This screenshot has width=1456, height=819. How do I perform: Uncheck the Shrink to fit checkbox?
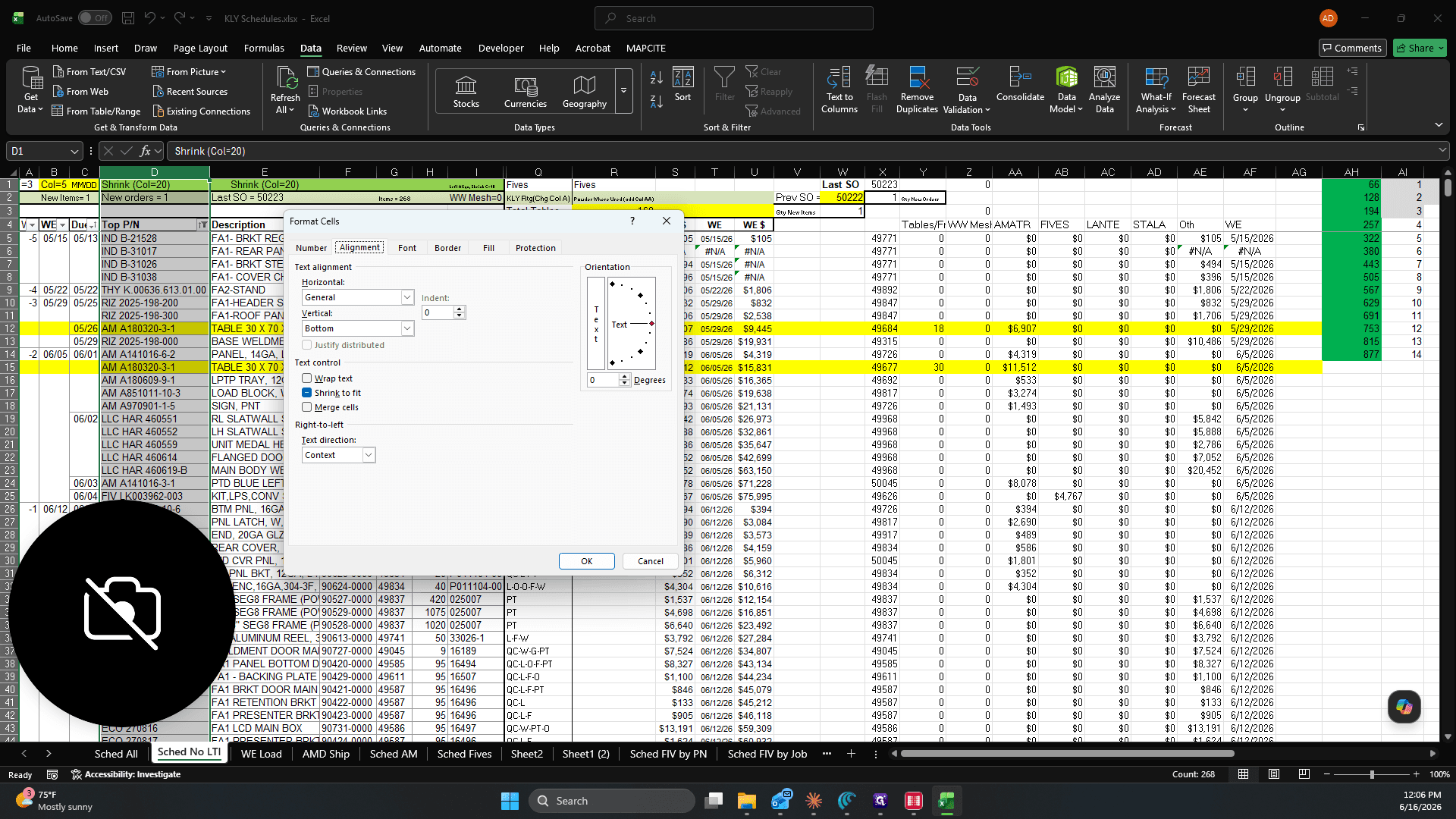coord(306,393)
